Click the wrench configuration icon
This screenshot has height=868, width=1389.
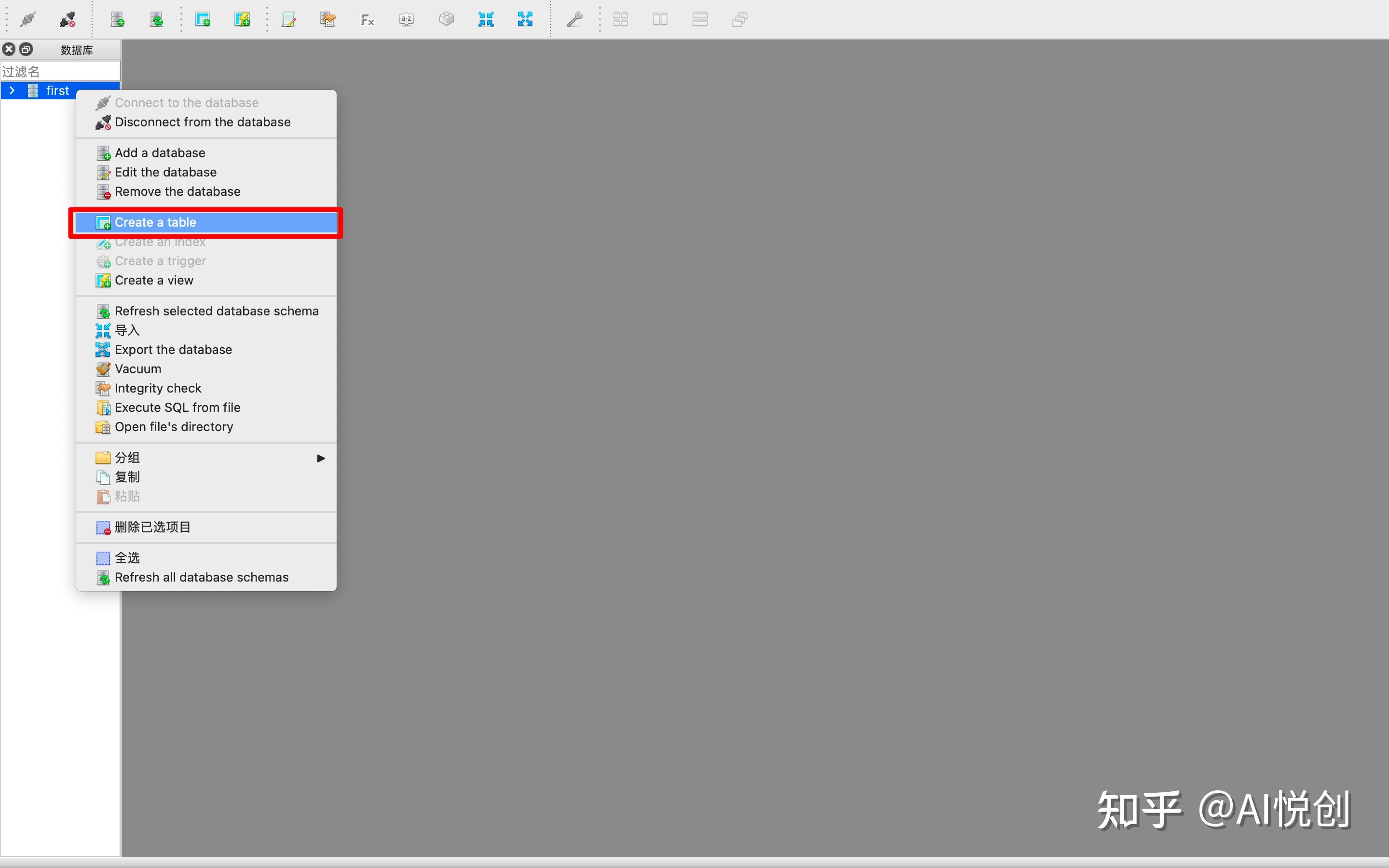point(574,19)
